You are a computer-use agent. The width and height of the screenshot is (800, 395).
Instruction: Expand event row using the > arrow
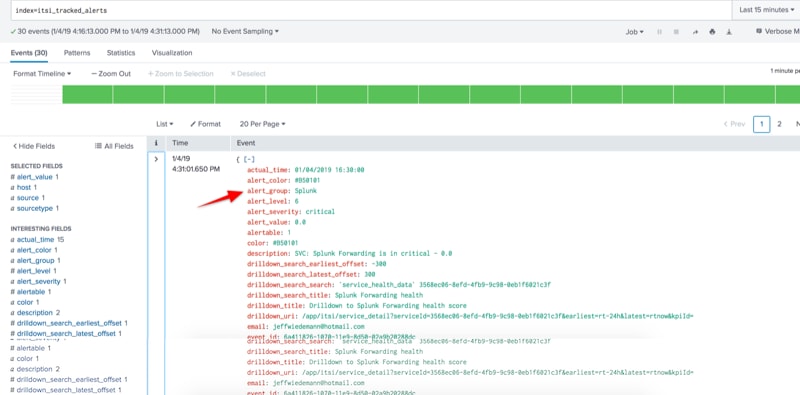tap(156, 159)
